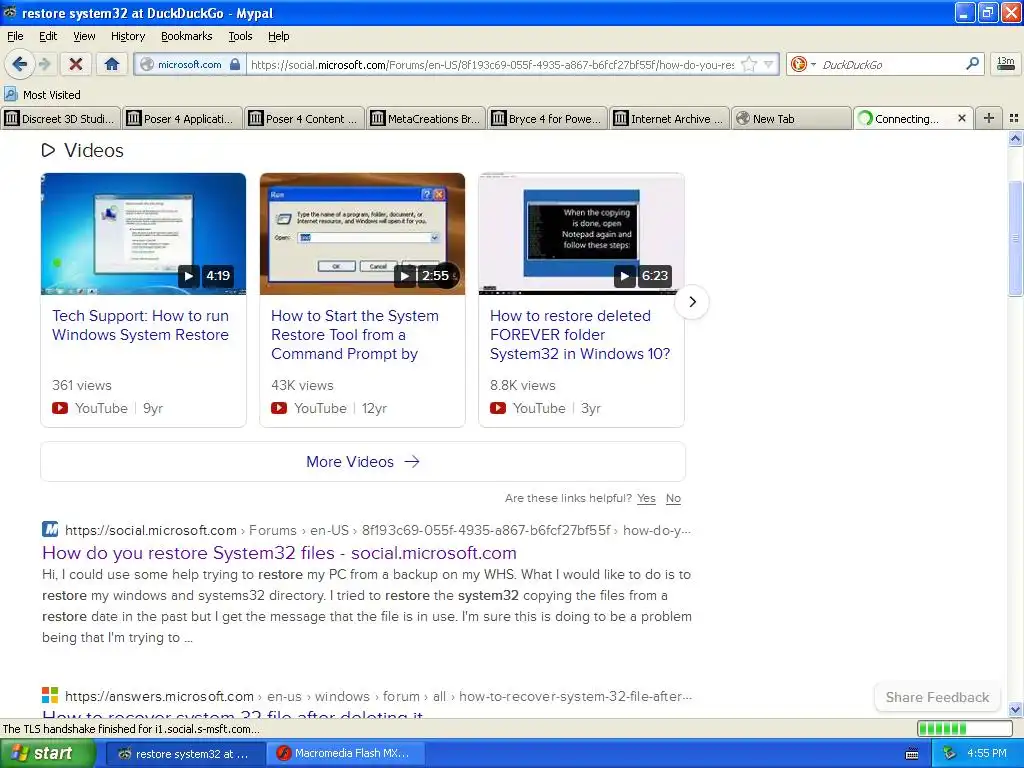Click the YouTube icon under the 43K views video
Viewport: 1024px width, 768px height.
(279, 408)
